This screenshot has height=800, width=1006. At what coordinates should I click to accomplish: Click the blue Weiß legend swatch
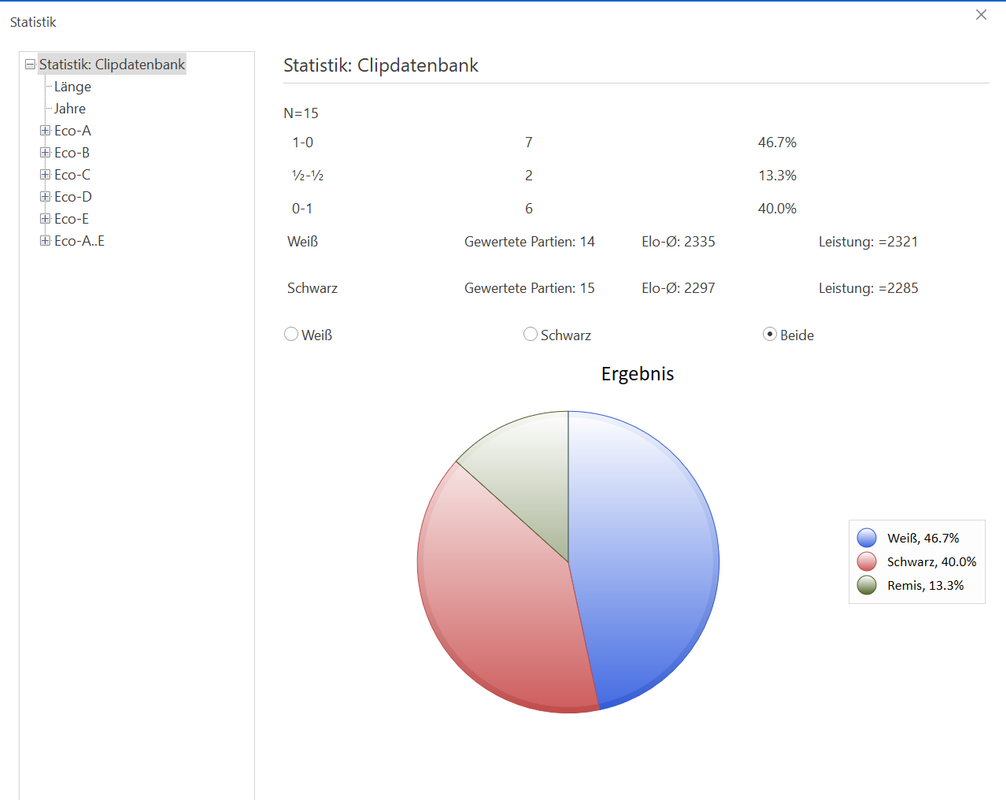pyautogui.click(x=867, y=538)
